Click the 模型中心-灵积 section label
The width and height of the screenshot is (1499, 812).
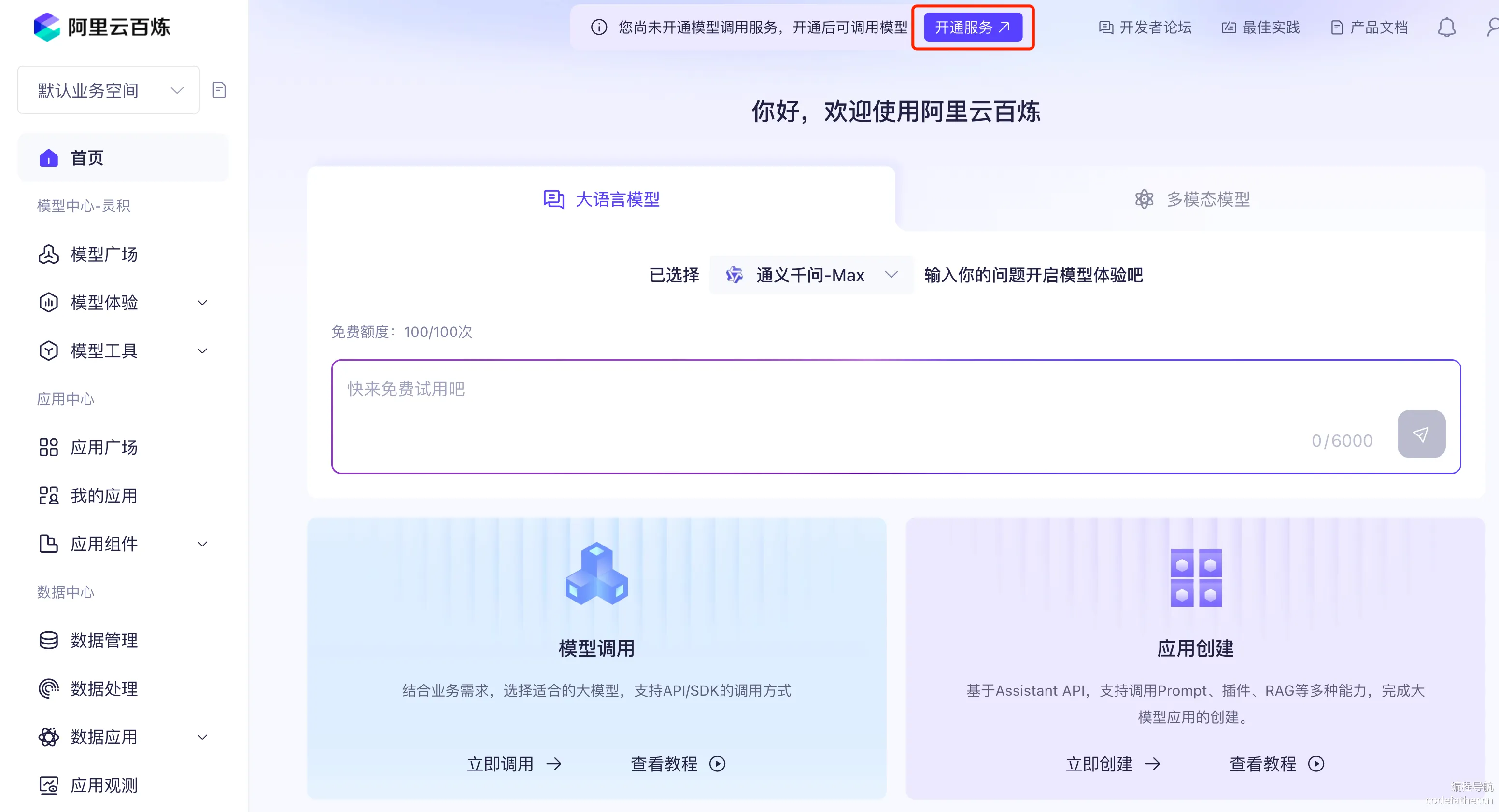tap(83, 206)
